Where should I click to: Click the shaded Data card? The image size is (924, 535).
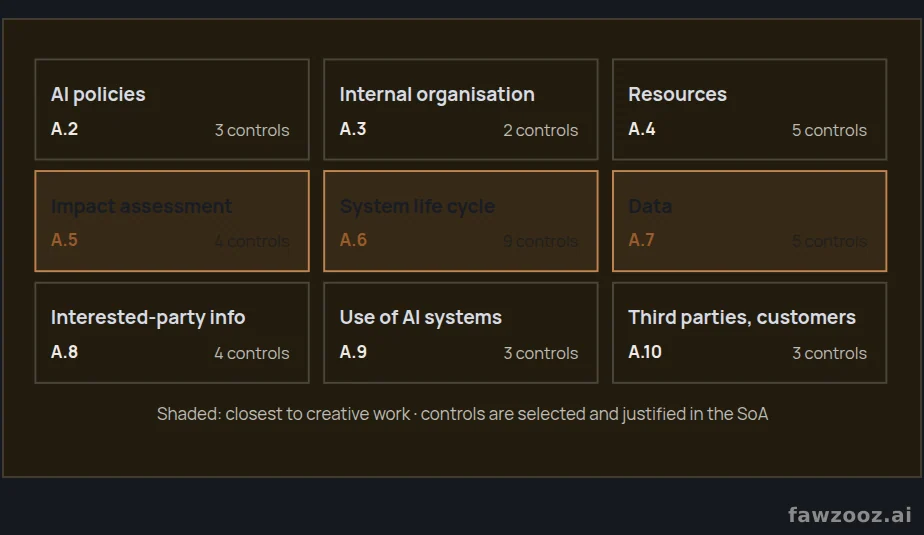[x=750, y=221]
